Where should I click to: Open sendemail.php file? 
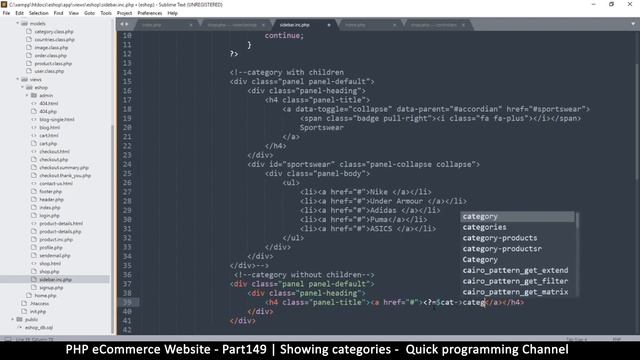point(55,256)
